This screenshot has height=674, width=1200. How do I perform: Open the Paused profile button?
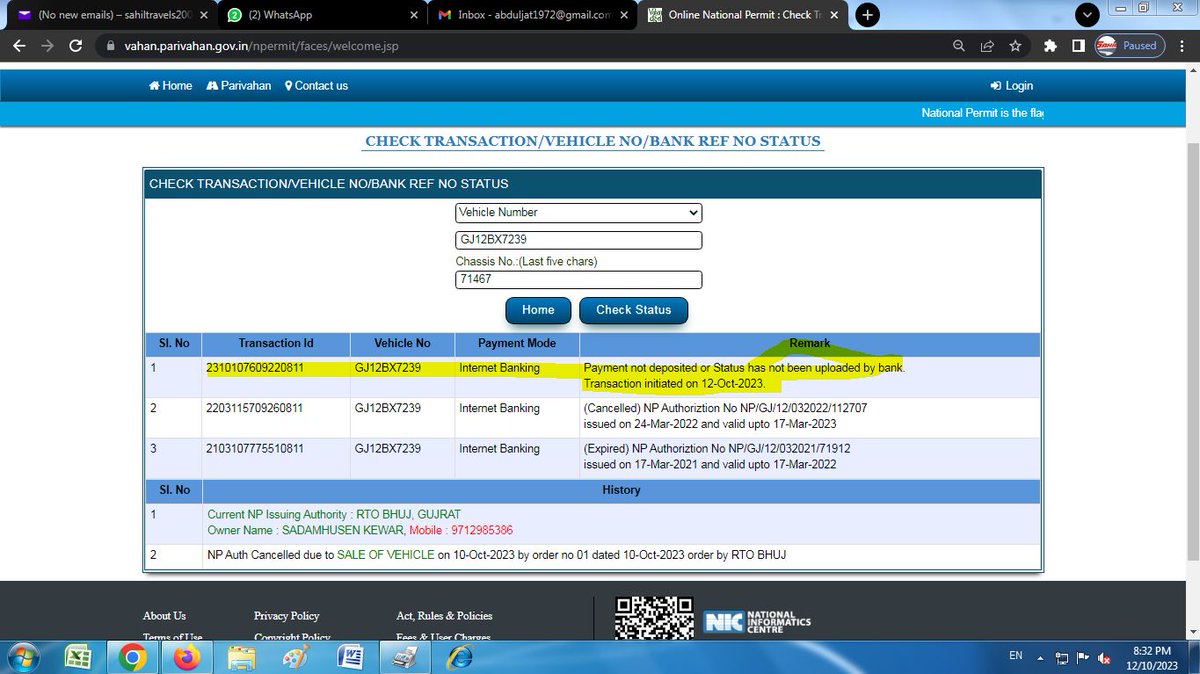(x=1128, y=46)
